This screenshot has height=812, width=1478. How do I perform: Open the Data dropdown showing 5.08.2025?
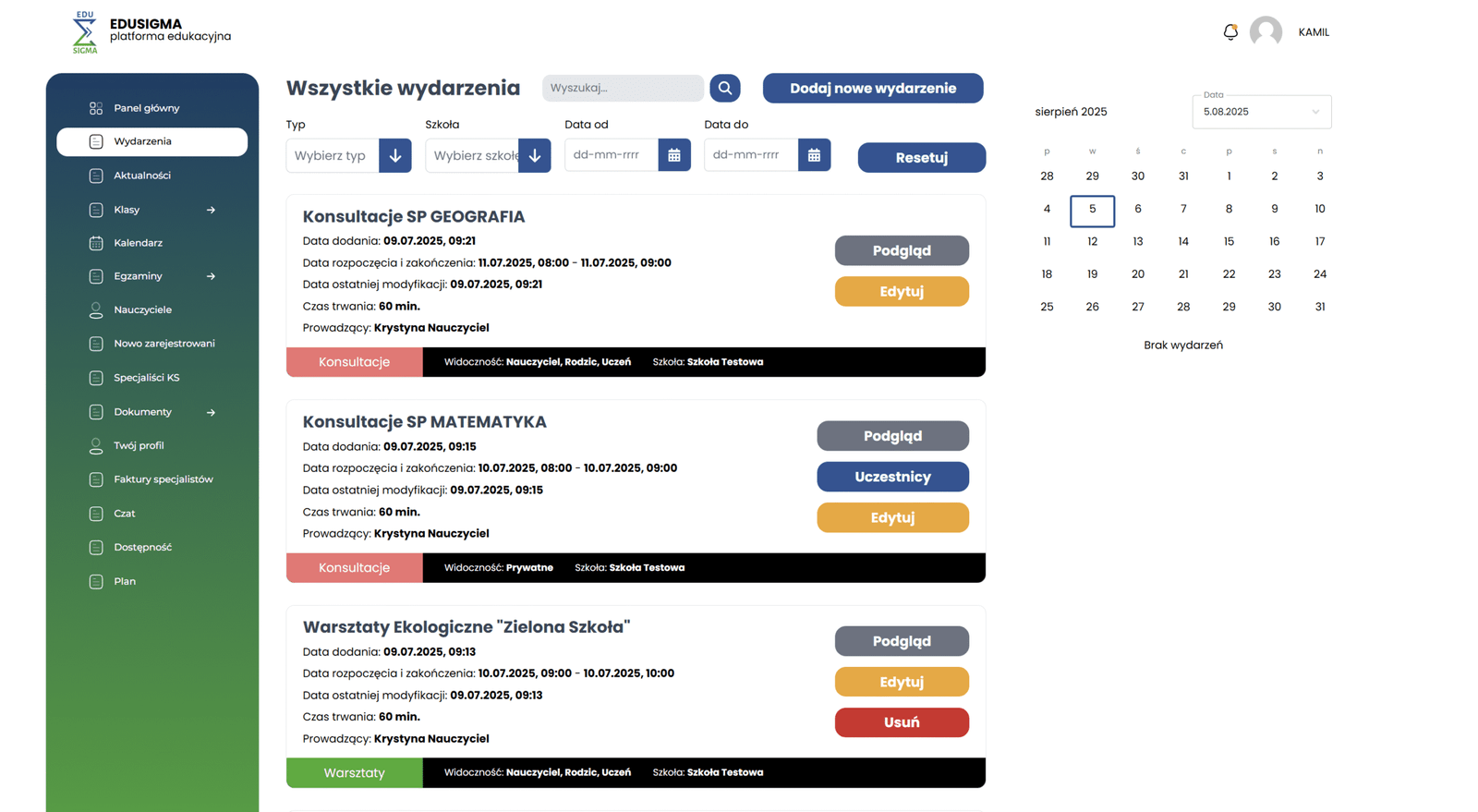point(1261,112)
